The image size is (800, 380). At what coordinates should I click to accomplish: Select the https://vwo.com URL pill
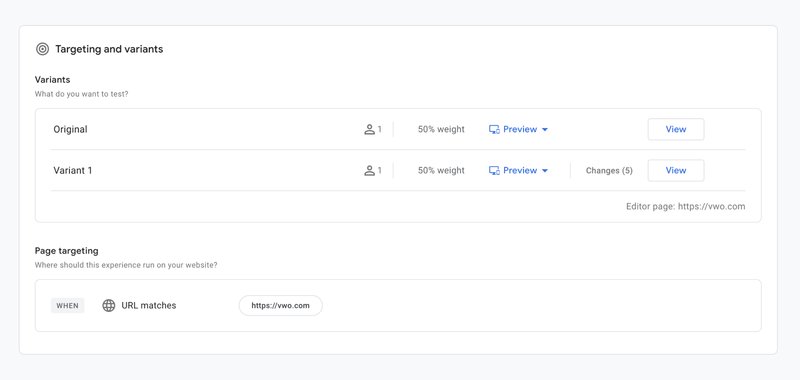coord(281,306)
